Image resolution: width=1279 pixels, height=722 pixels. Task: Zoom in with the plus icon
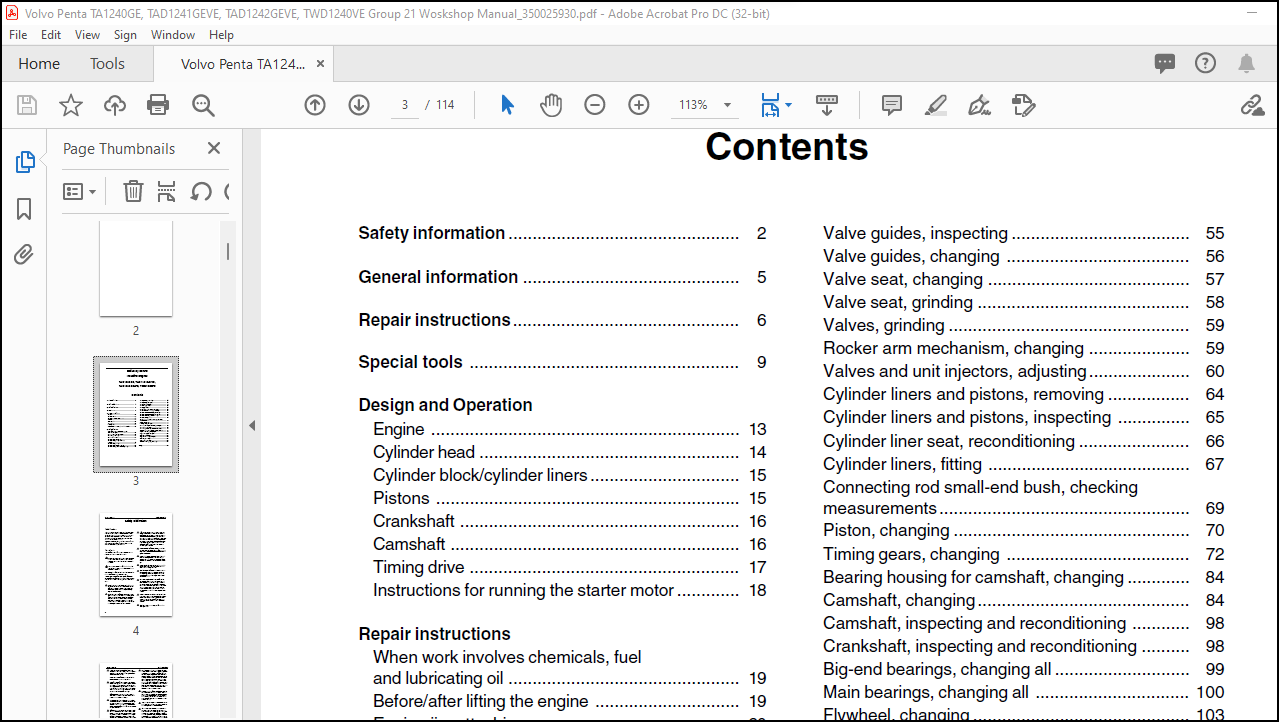pos(639,105)
